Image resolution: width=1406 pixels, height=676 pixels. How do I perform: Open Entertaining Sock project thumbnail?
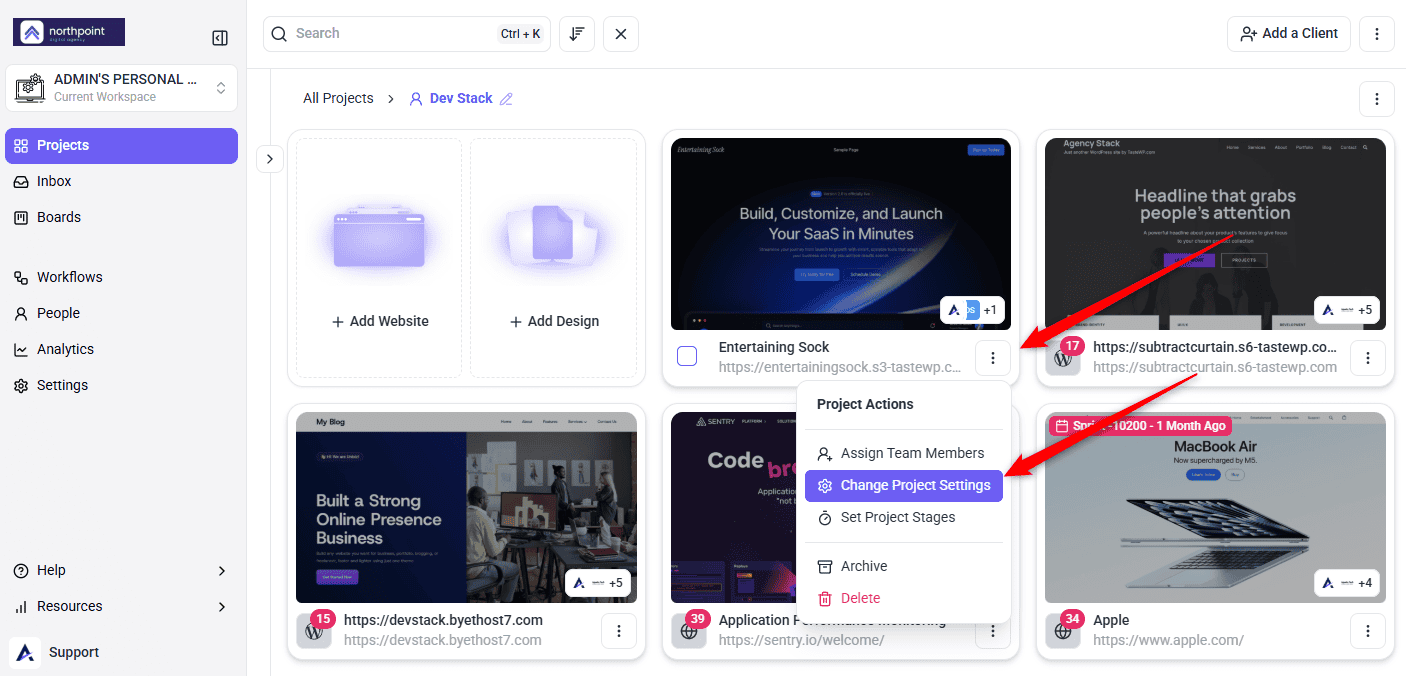(x=841, y=234)
